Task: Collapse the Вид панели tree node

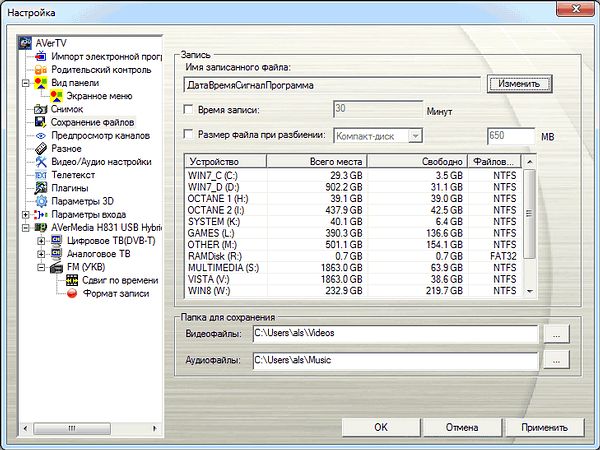Action: coord(26,83)
